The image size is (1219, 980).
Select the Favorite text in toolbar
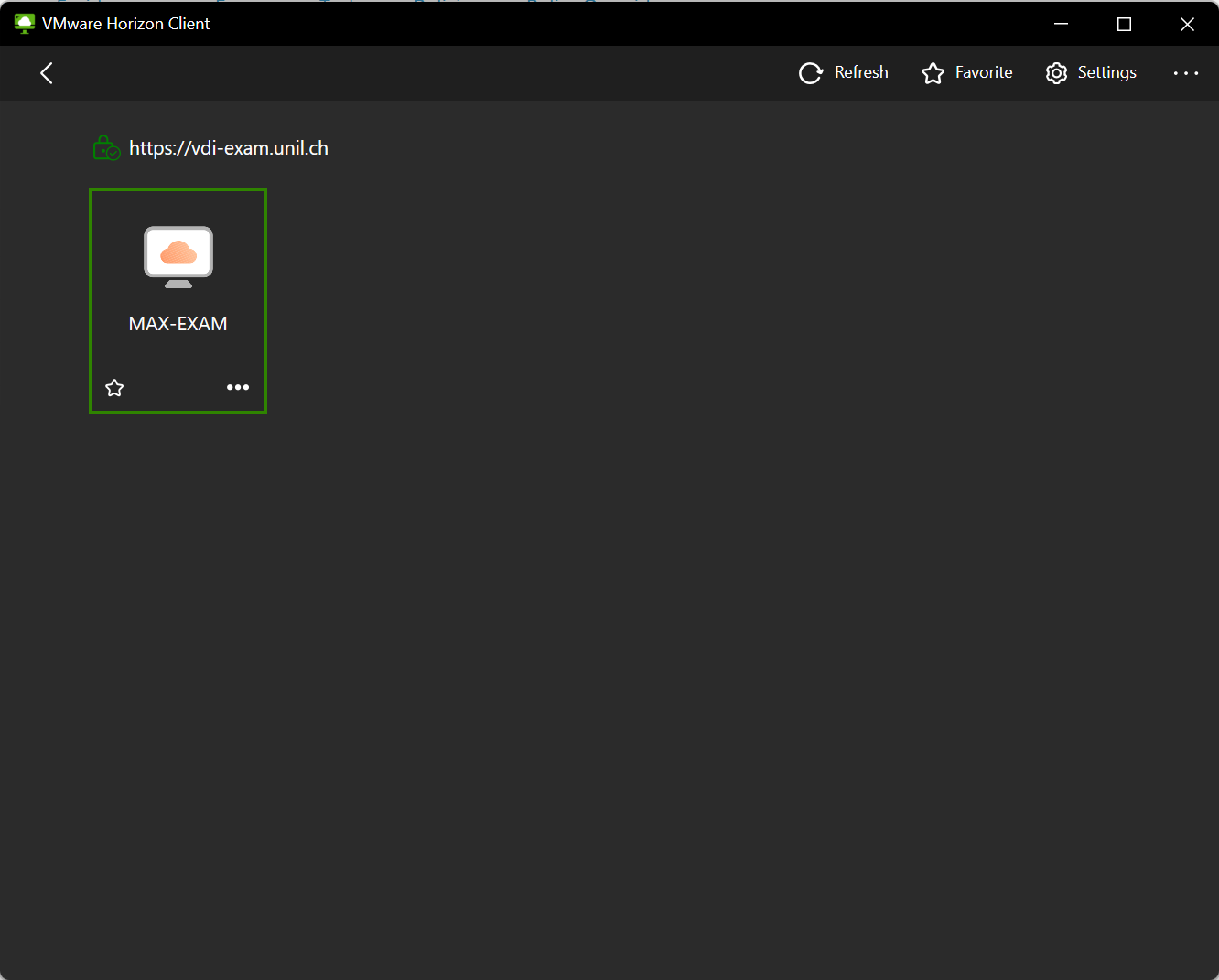984,73
